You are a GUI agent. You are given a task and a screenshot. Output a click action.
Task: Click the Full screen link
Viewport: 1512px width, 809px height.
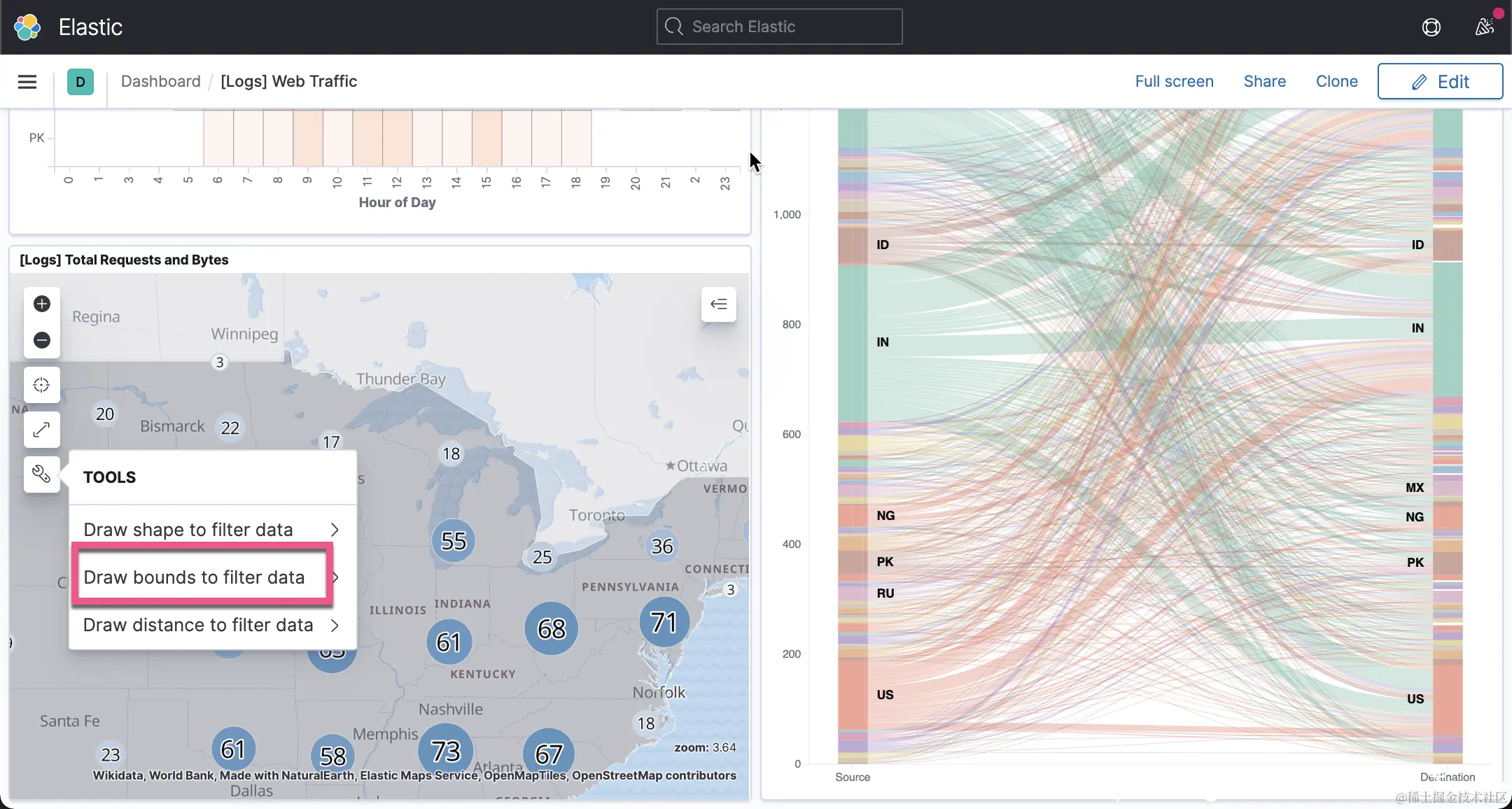click(x=1174, y=81)
